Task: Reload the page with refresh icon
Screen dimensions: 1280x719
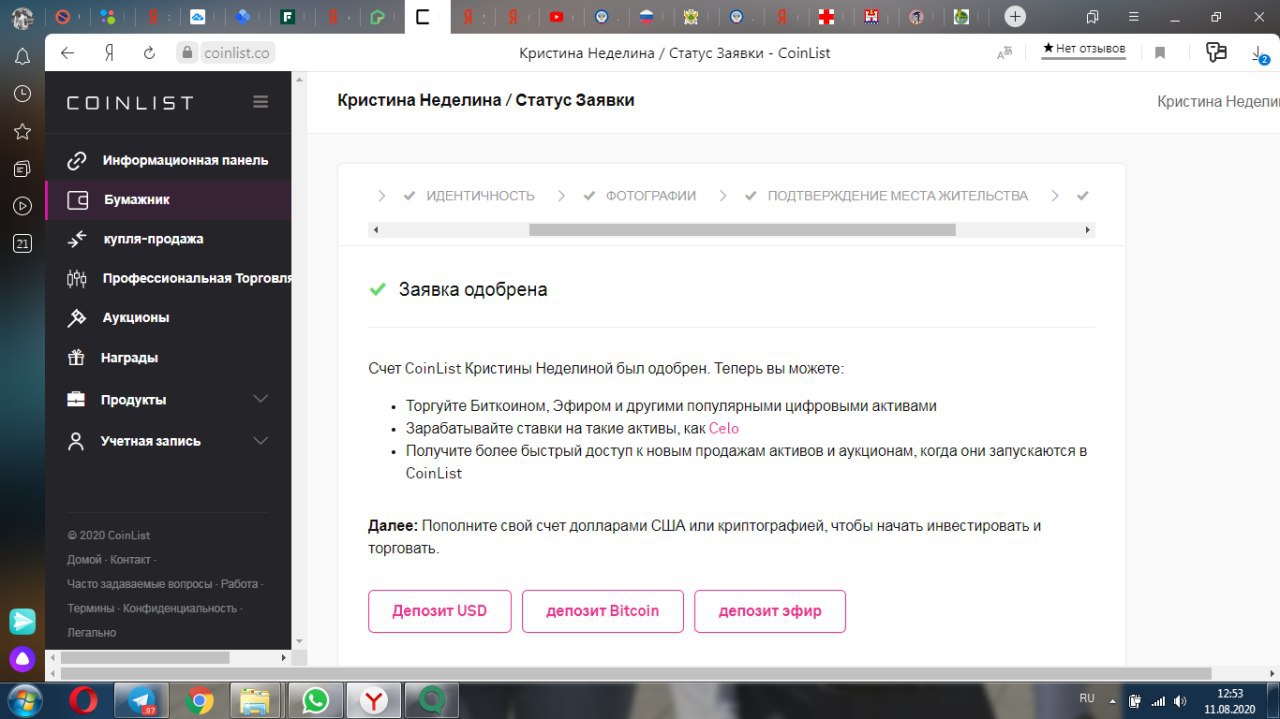Action: pos(149,53)
